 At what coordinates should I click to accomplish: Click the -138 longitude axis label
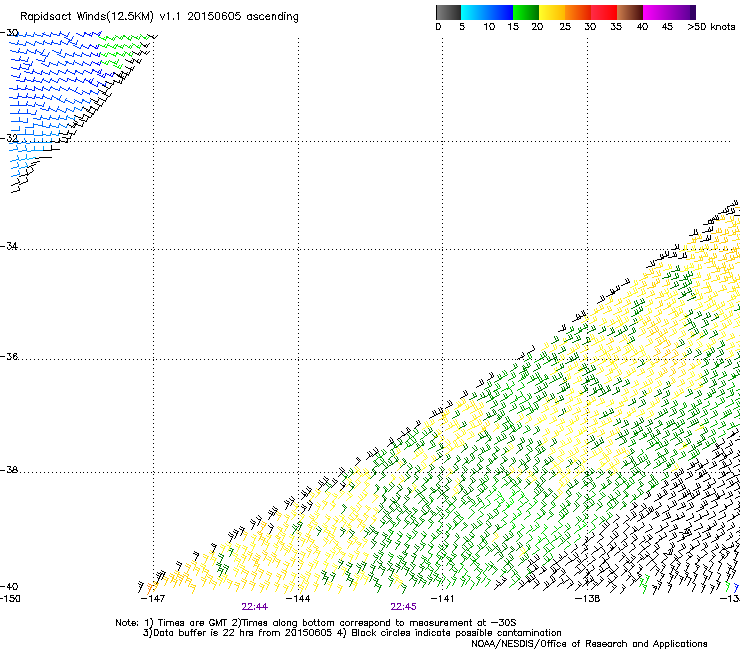[588, 599]
